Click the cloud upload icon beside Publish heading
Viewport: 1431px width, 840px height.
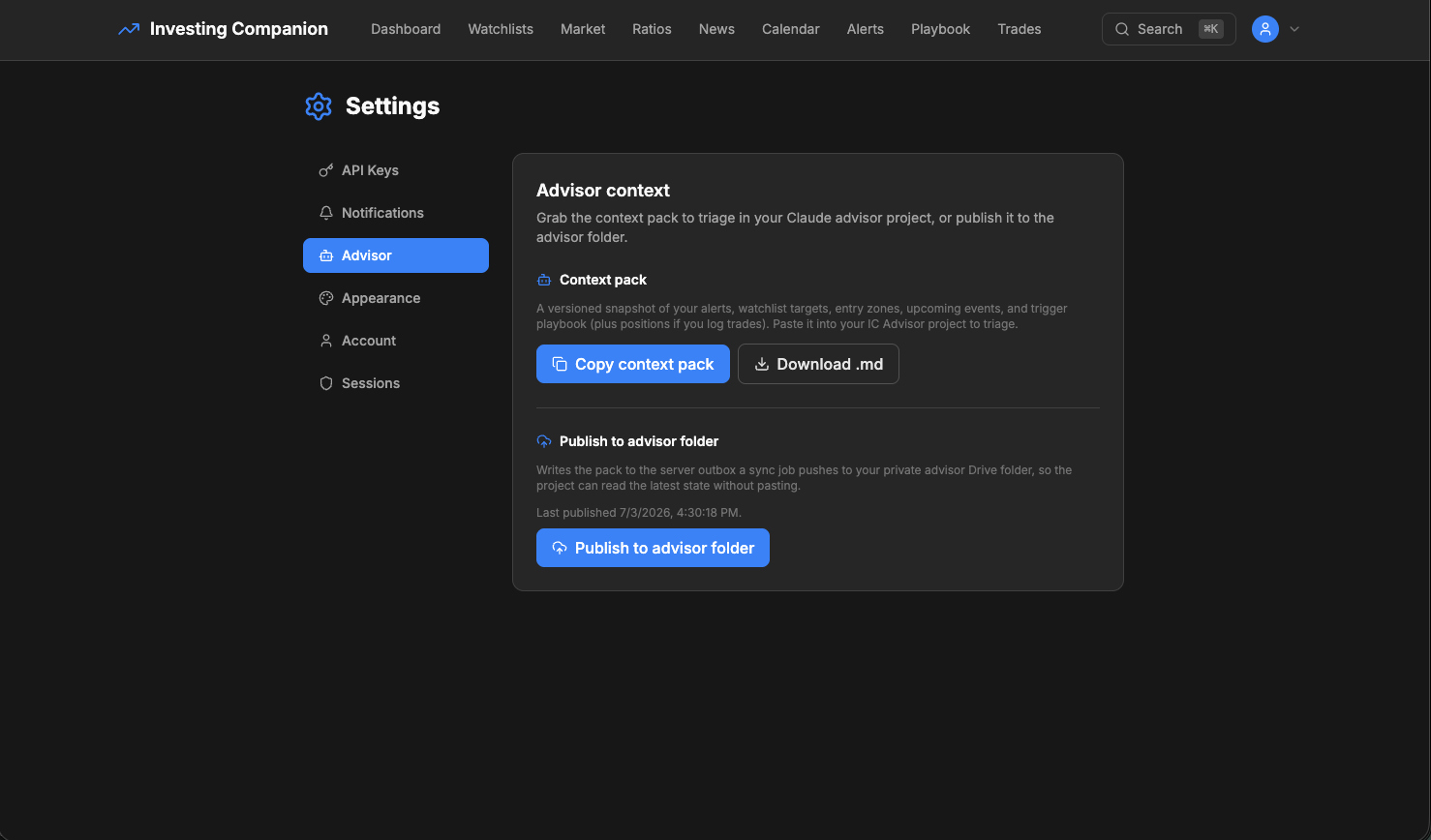(544, 441)
